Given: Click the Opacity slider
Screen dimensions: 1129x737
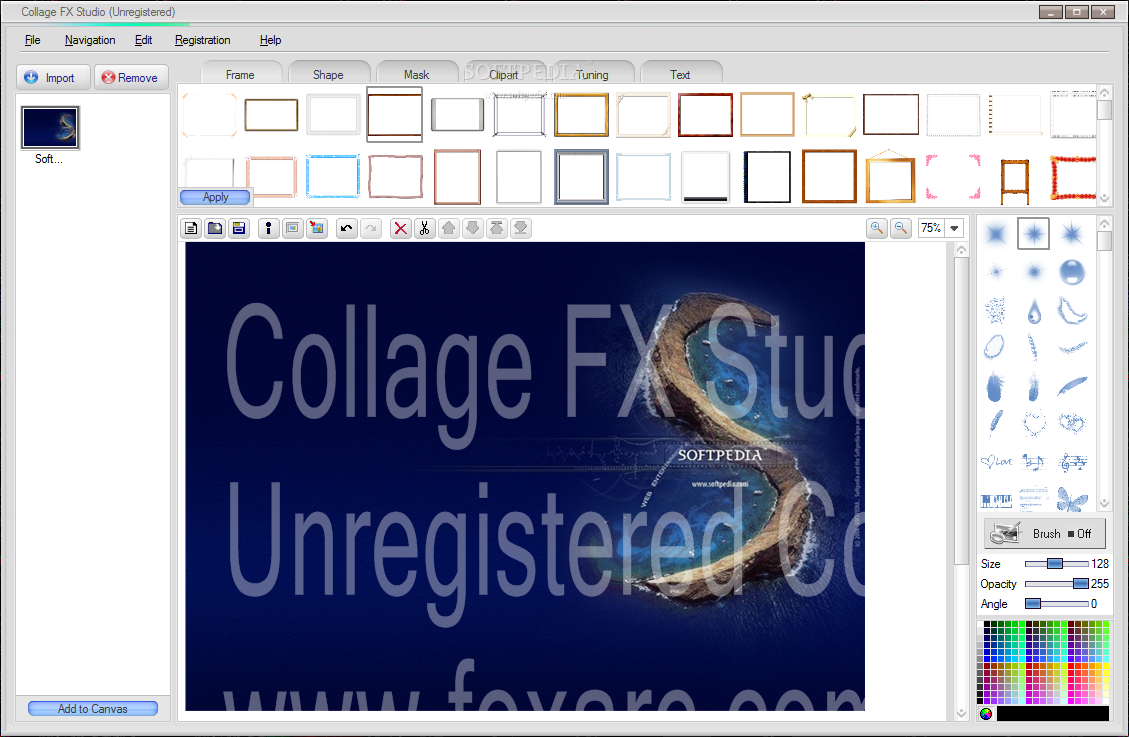Looking at the screenshot, I should (x=1056, y=584).
